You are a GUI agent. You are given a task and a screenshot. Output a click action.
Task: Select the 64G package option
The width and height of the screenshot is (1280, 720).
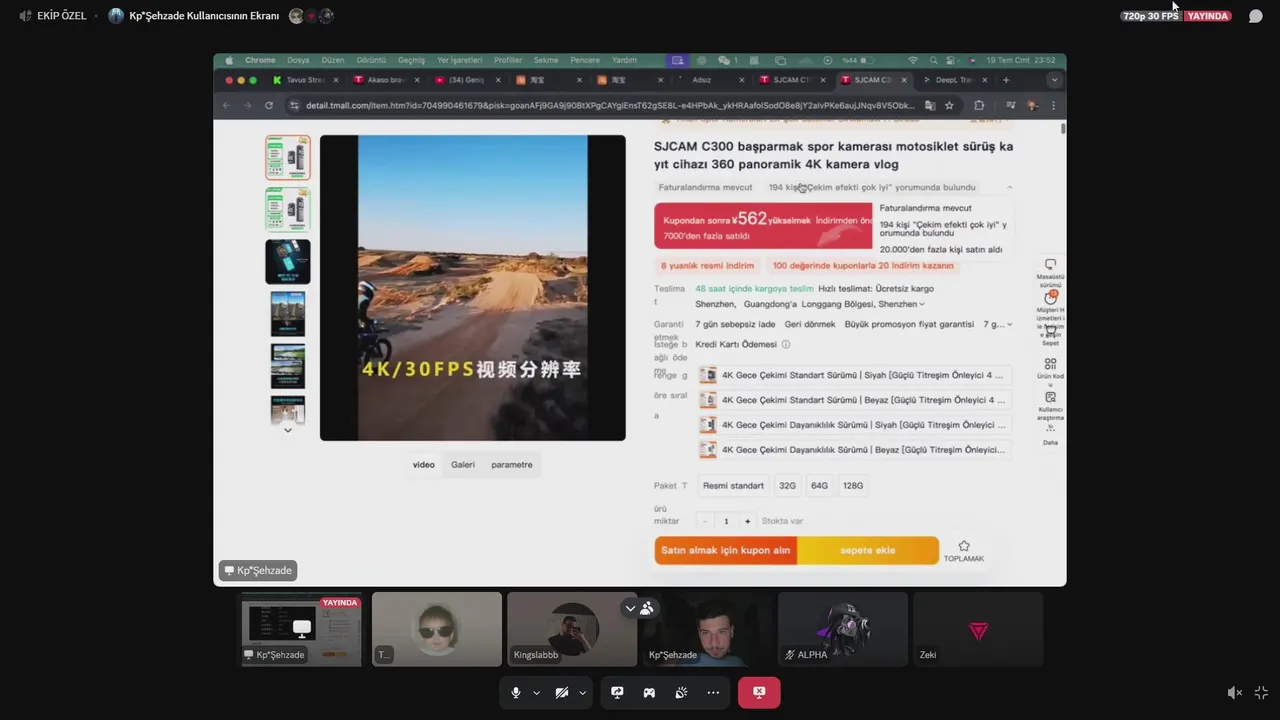(x=820, y=486)
